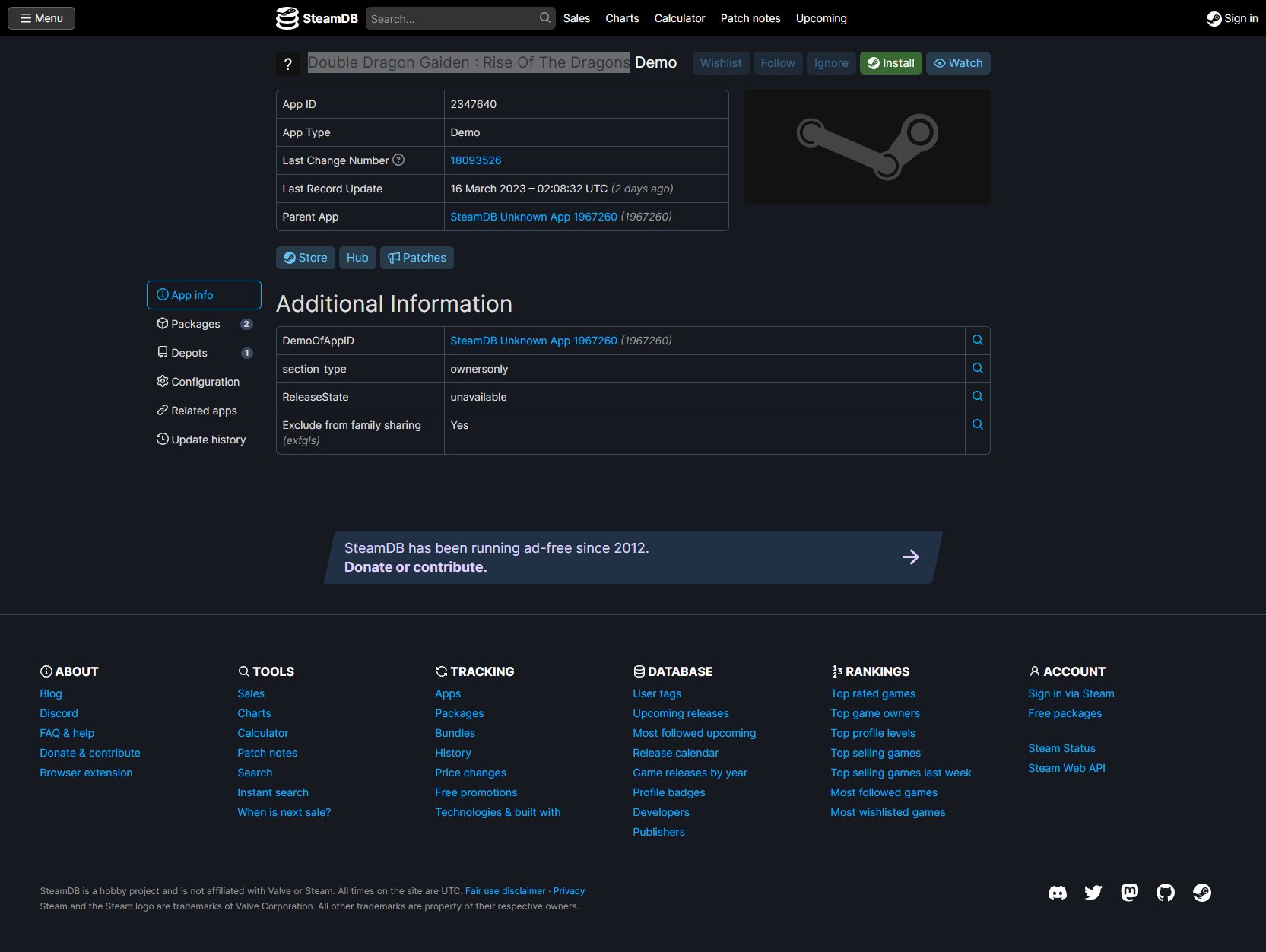
Task: Select the Packages sidebar tab
Action: click(204, 324)
